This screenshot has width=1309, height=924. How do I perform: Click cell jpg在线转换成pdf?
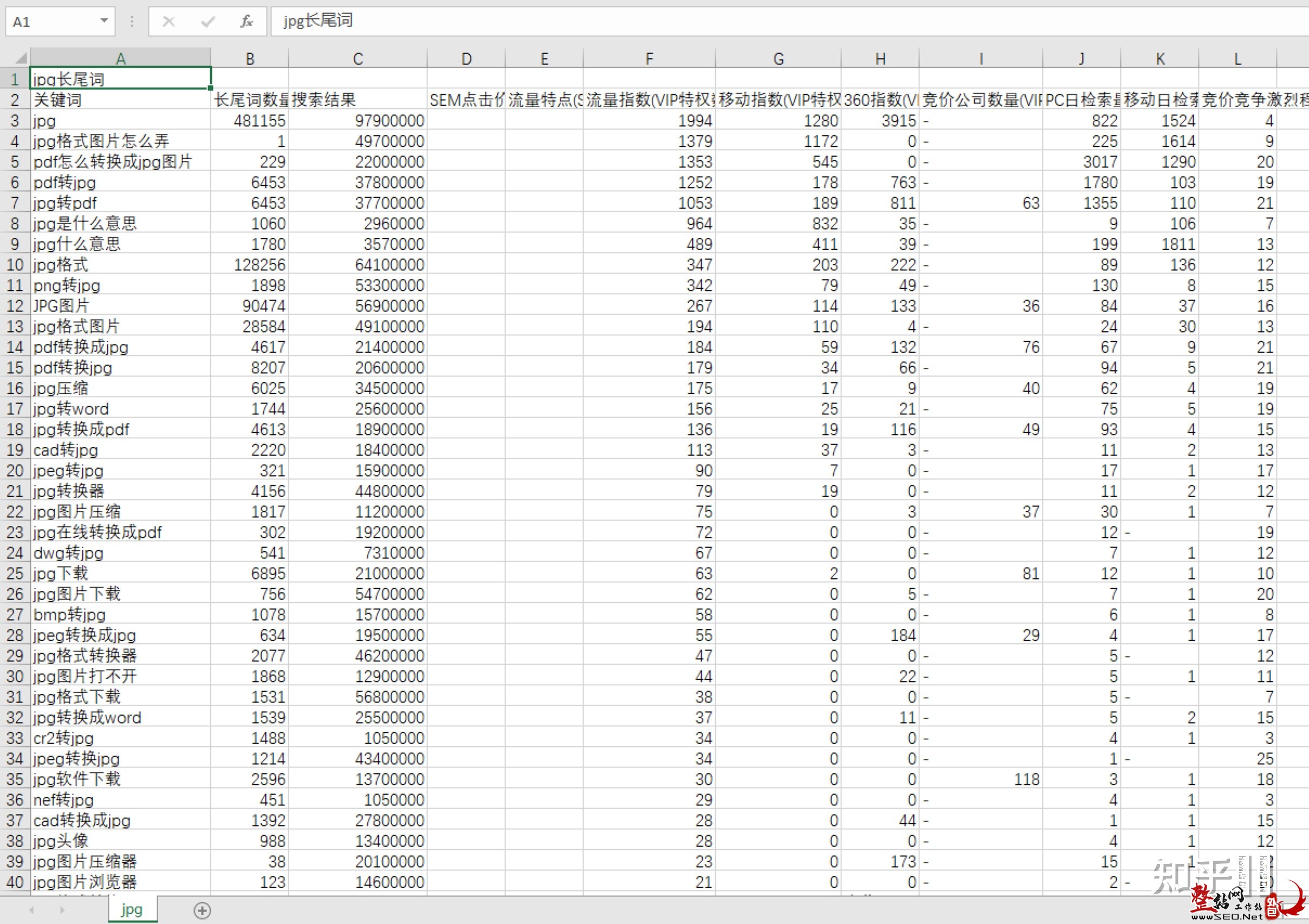point(120,532)
